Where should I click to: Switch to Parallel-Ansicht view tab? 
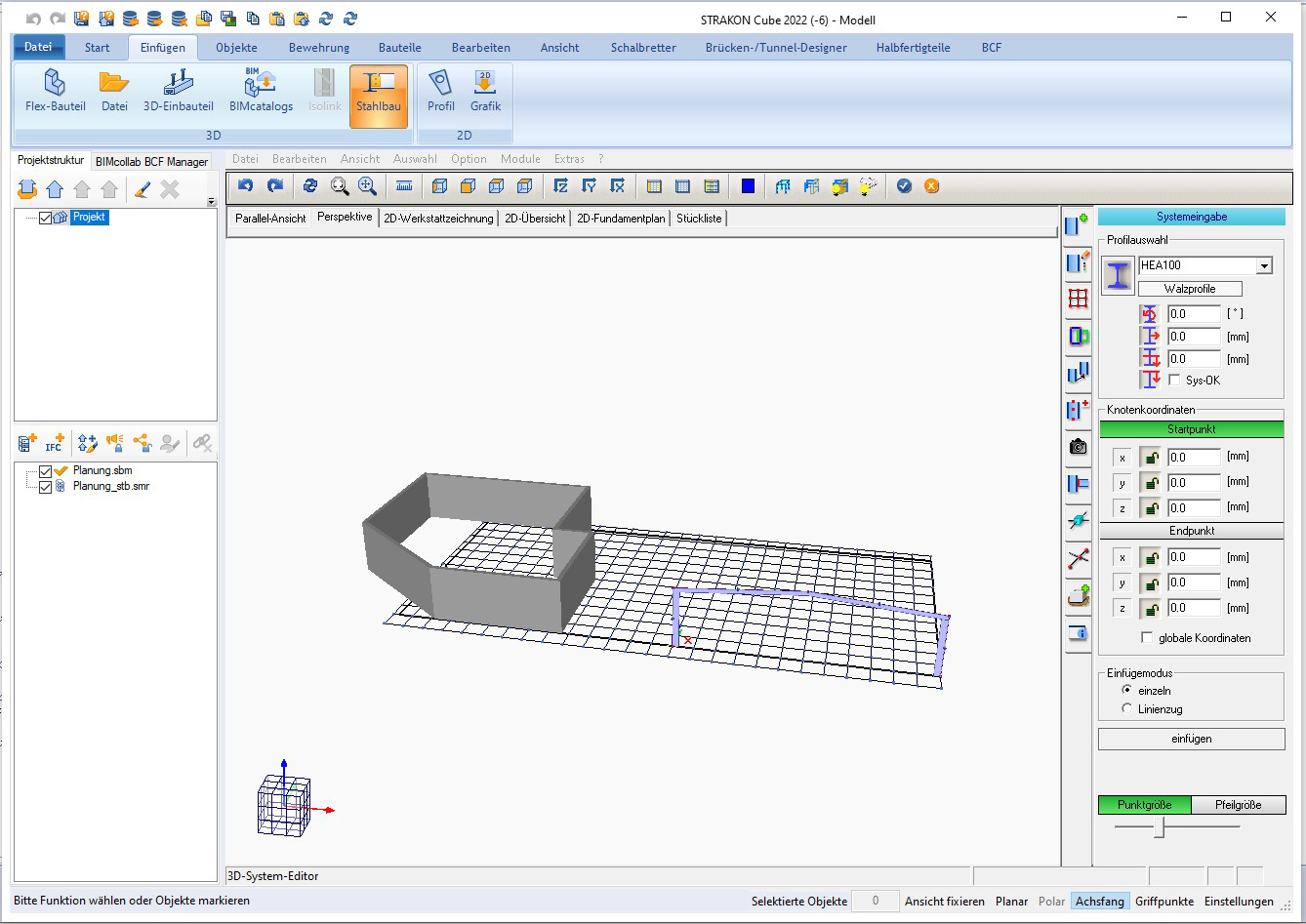270,219
